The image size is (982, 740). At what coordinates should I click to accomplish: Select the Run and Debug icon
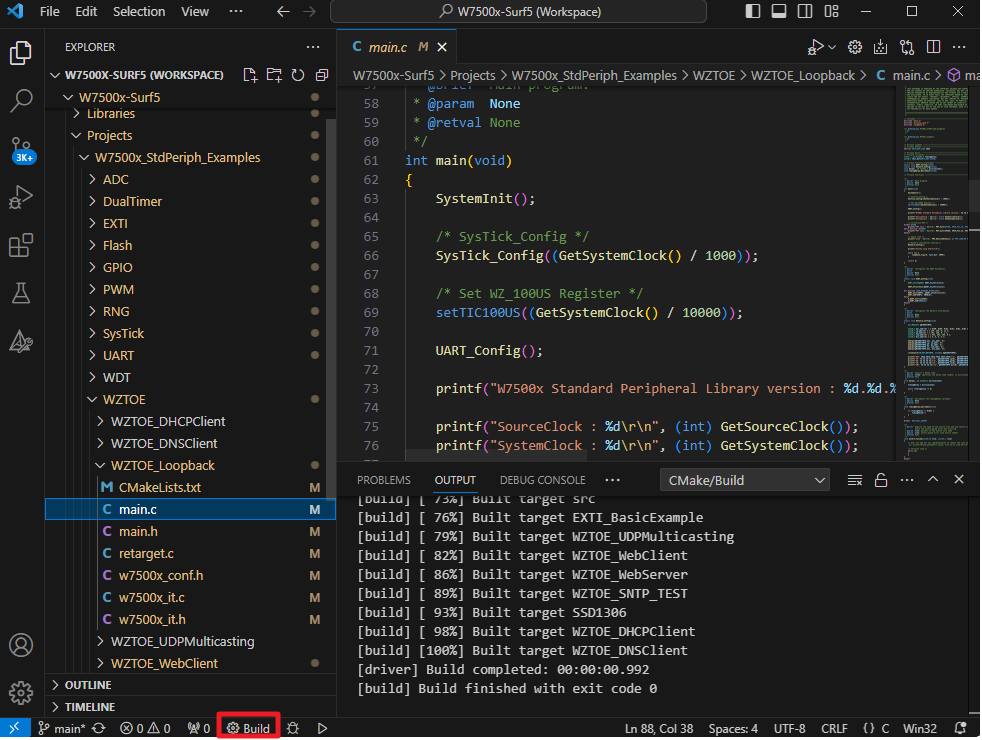point(22,198)
